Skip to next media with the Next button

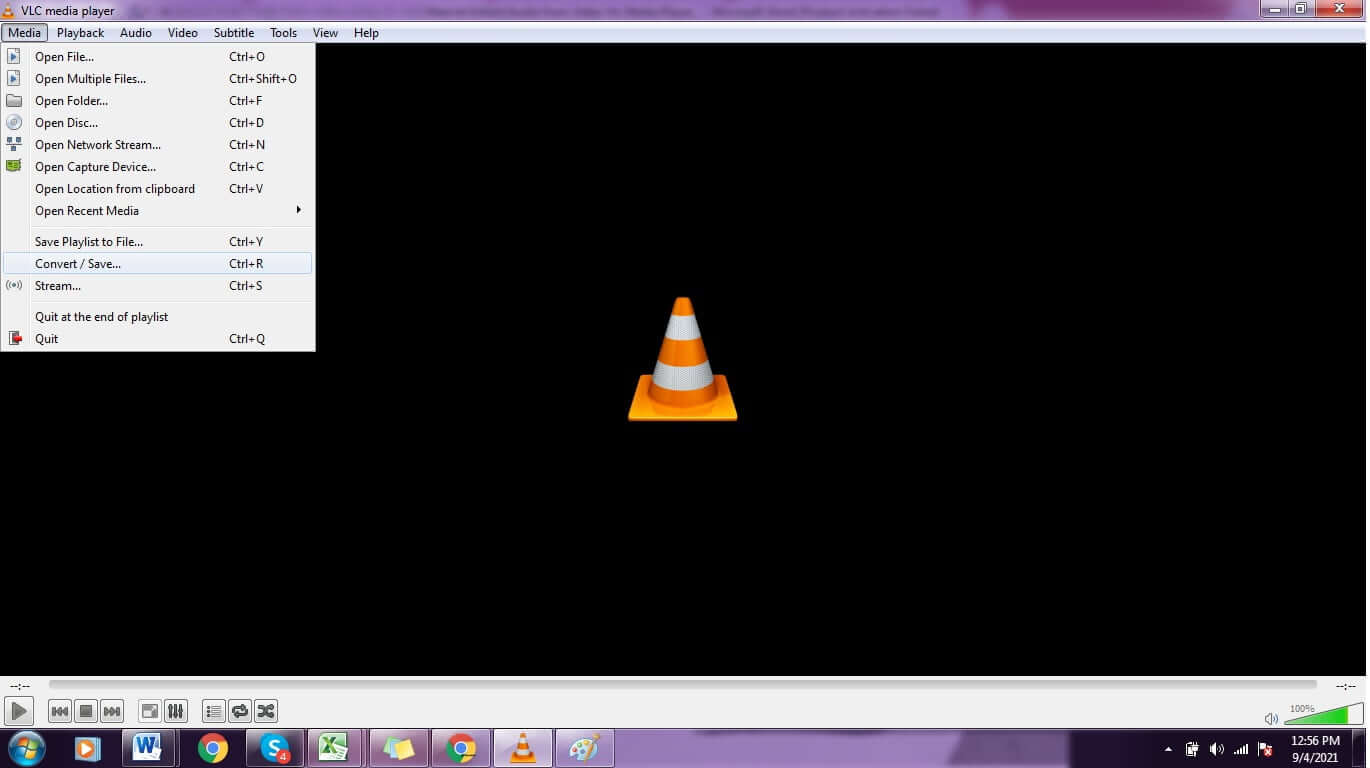(112, 711)
